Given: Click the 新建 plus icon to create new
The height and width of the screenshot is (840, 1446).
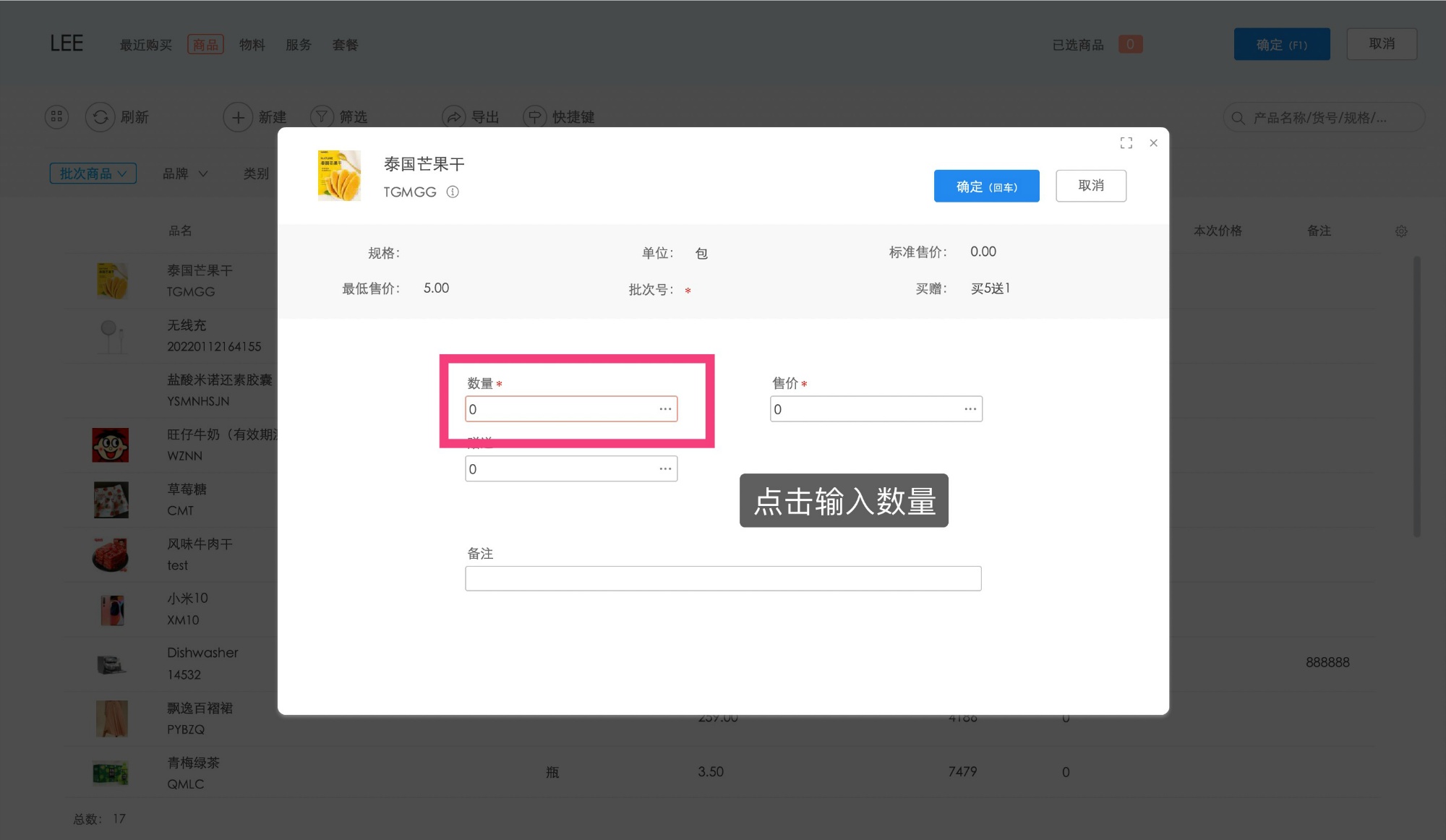Looking at the screenshot, I should click(x=238, y=116).
